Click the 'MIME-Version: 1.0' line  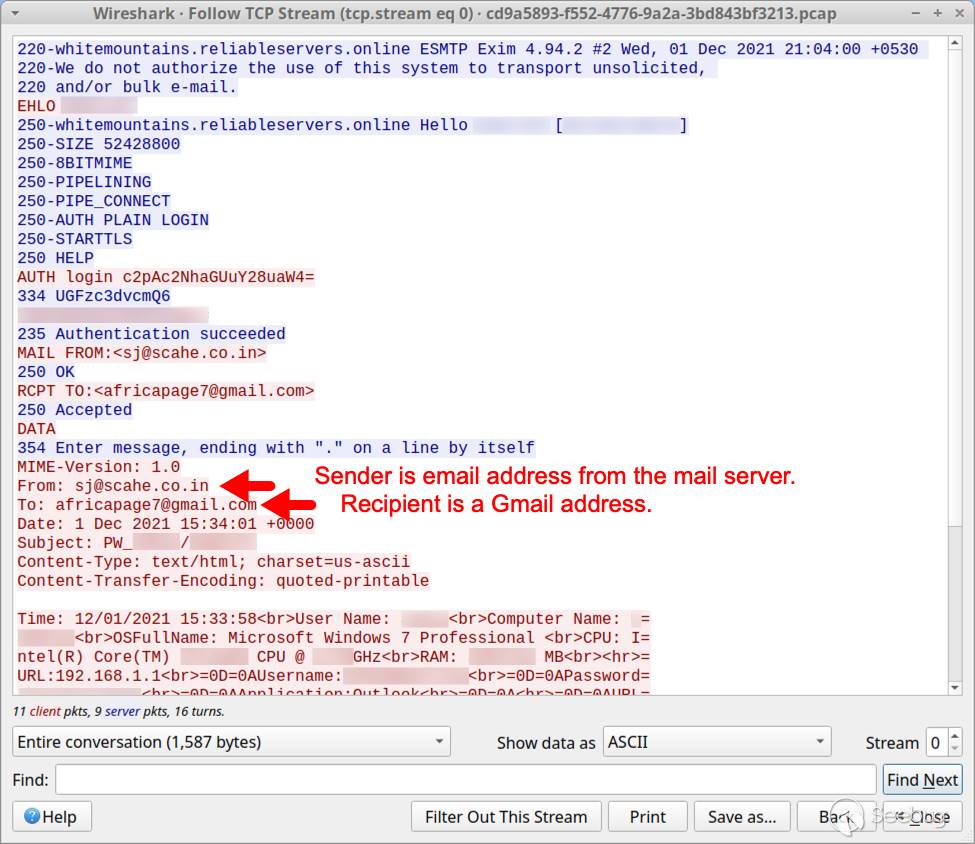coord(98,466)
